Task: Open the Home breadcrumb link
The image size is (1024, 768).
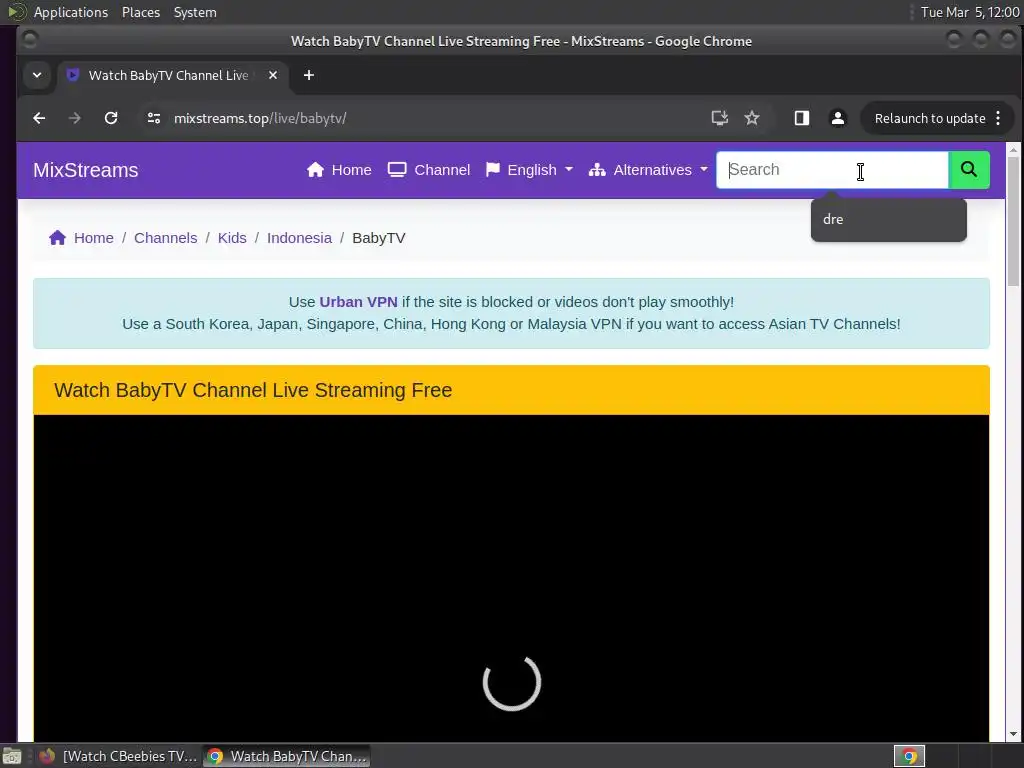Action: point(93,238)
